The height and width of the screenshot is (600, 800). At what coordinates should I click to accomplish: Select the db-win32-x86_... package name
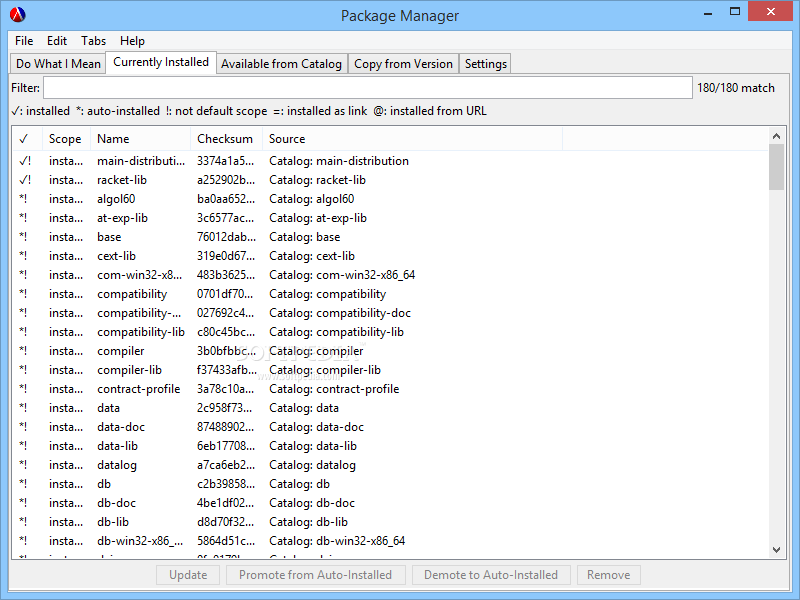pyautogui.click(x=140, y=541)
